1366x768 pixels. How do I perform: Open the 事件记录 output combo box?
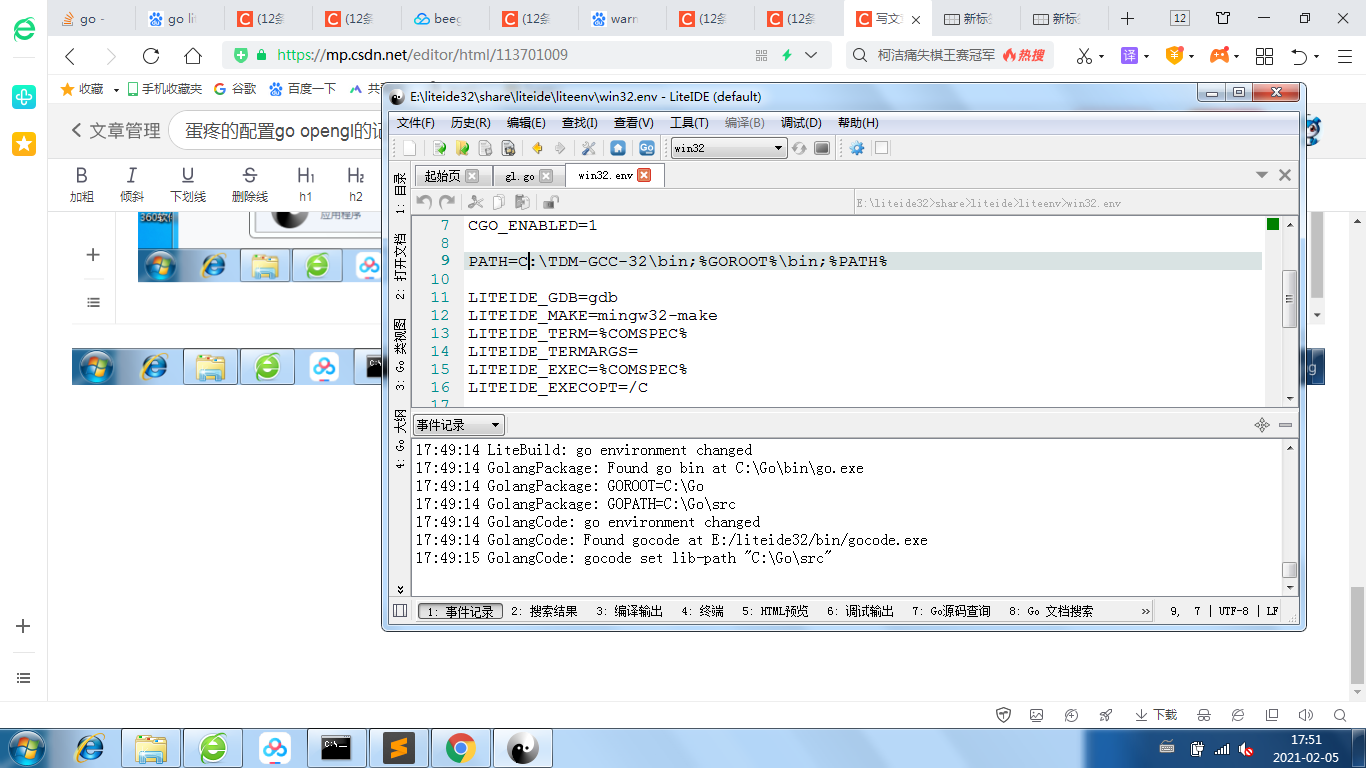pyautogui.click(x=459, y=425)
